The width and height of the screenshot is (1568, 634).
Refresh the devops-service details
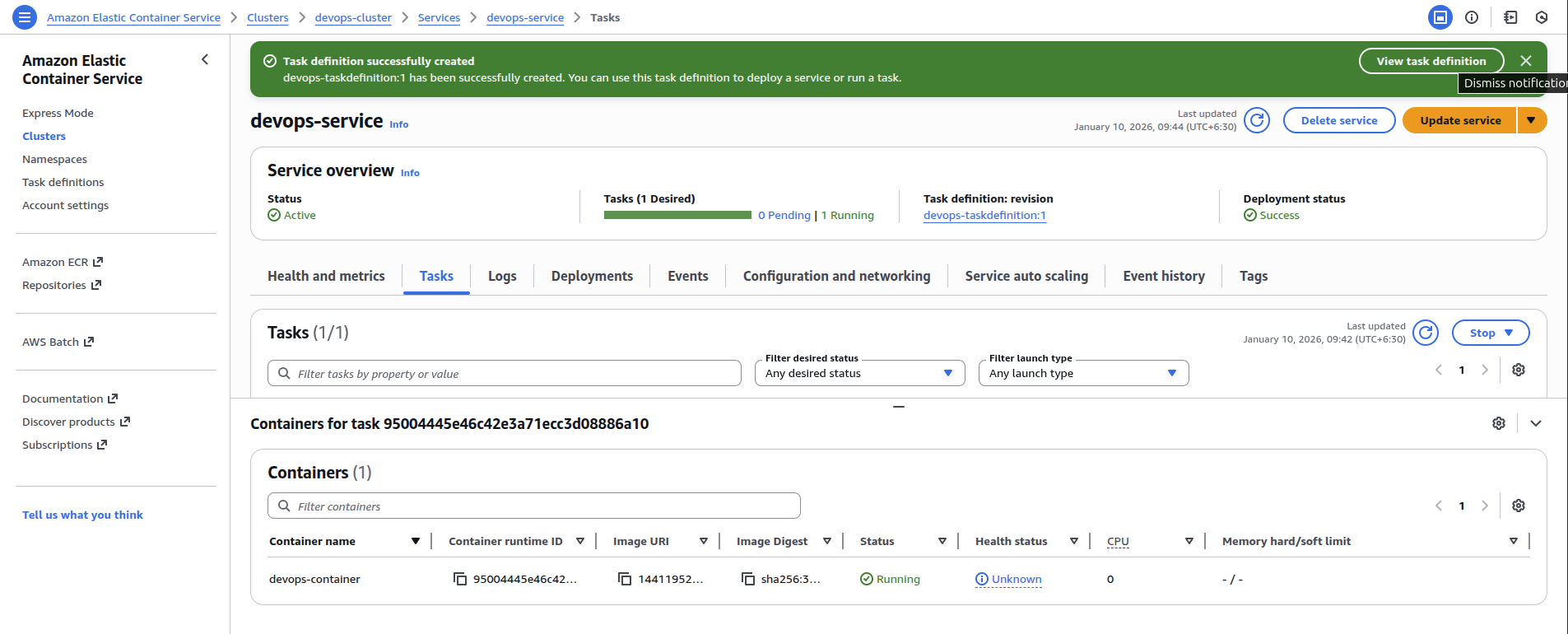tap(1257, 120)
